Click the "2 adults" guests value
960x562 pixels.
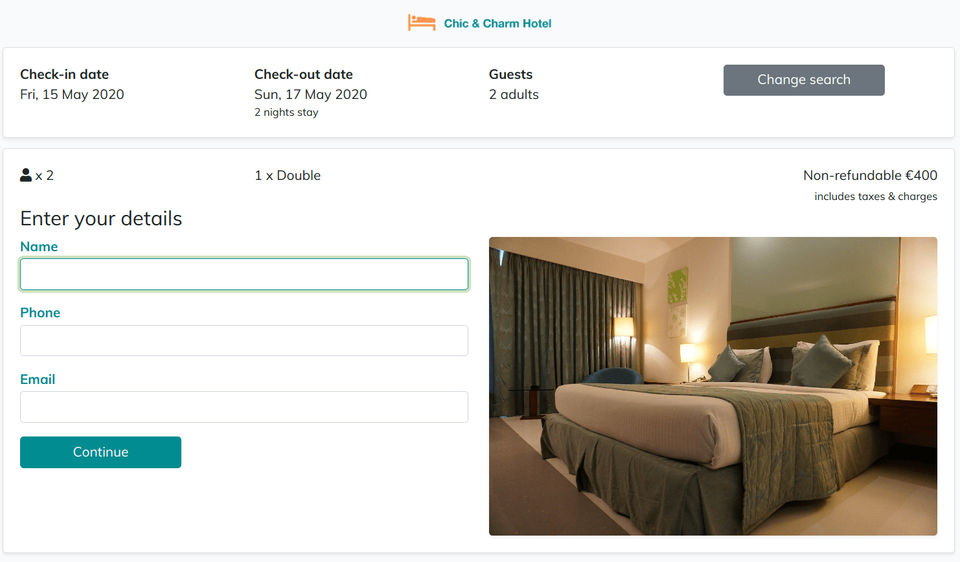point(513,95)
